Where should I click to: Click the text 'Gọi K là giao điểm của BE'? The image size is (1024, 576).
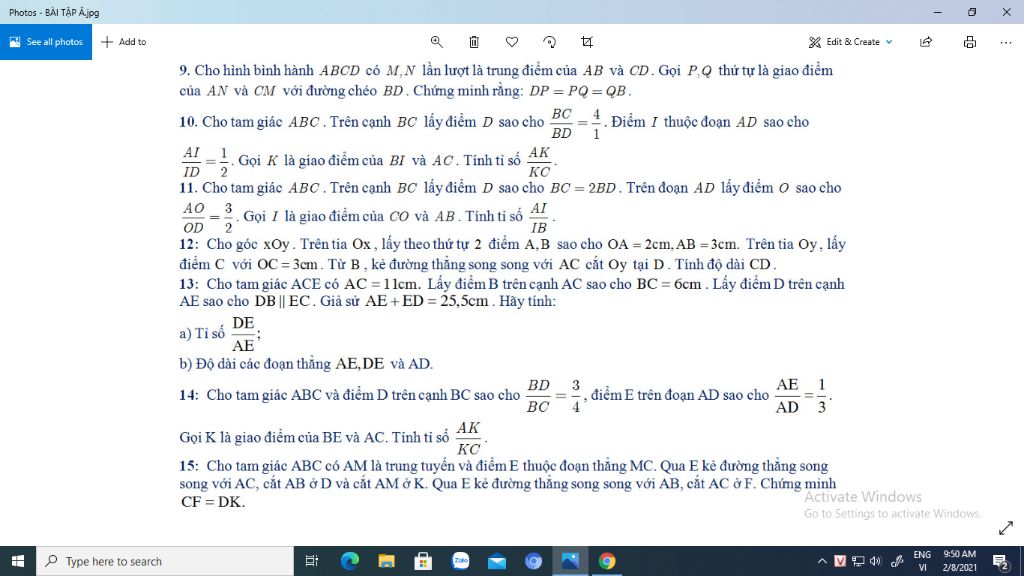[x=260, y=438]
